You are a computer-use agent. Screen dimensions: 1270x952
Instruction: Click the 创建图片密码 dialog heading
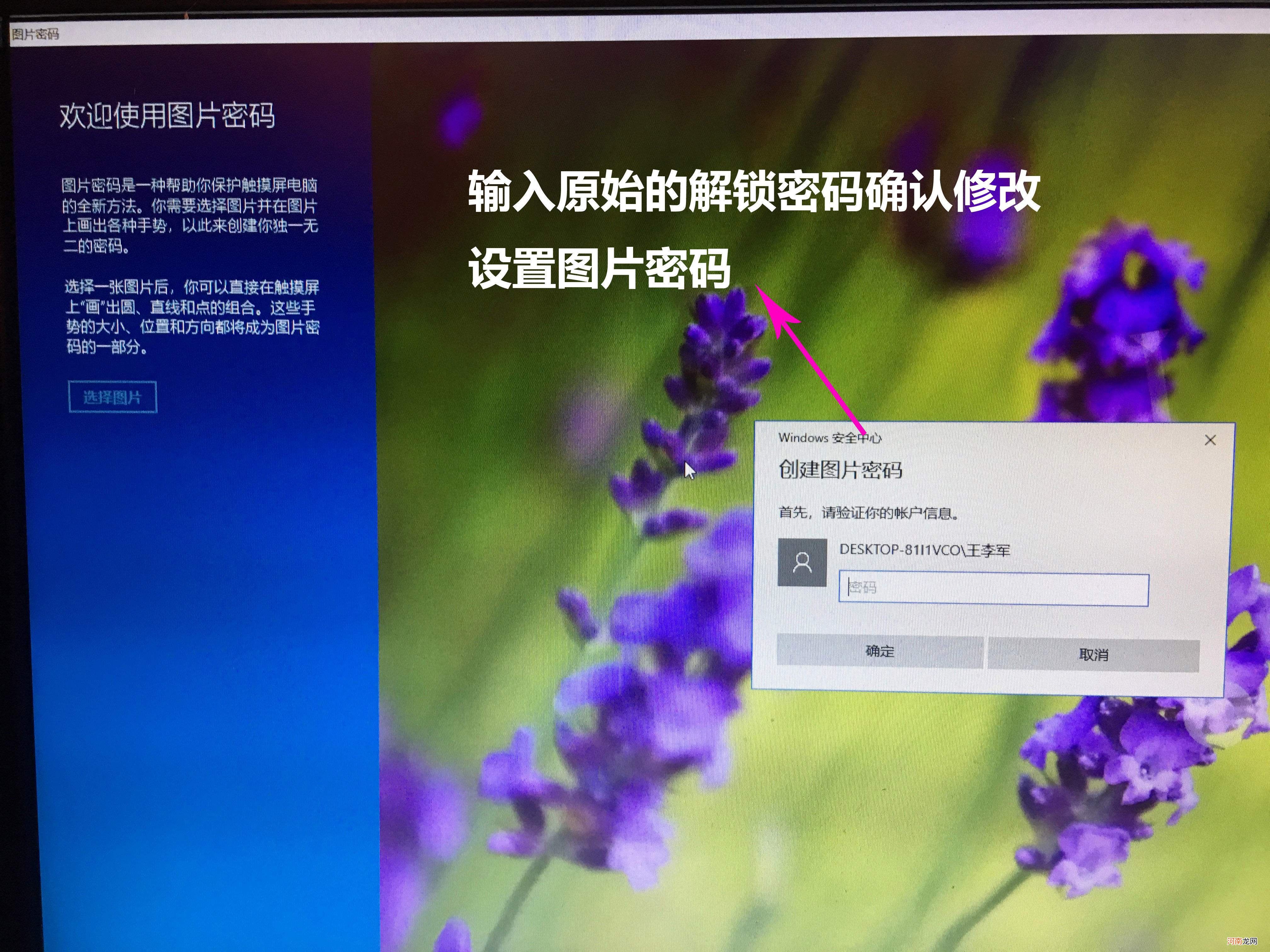coord(840,469)
